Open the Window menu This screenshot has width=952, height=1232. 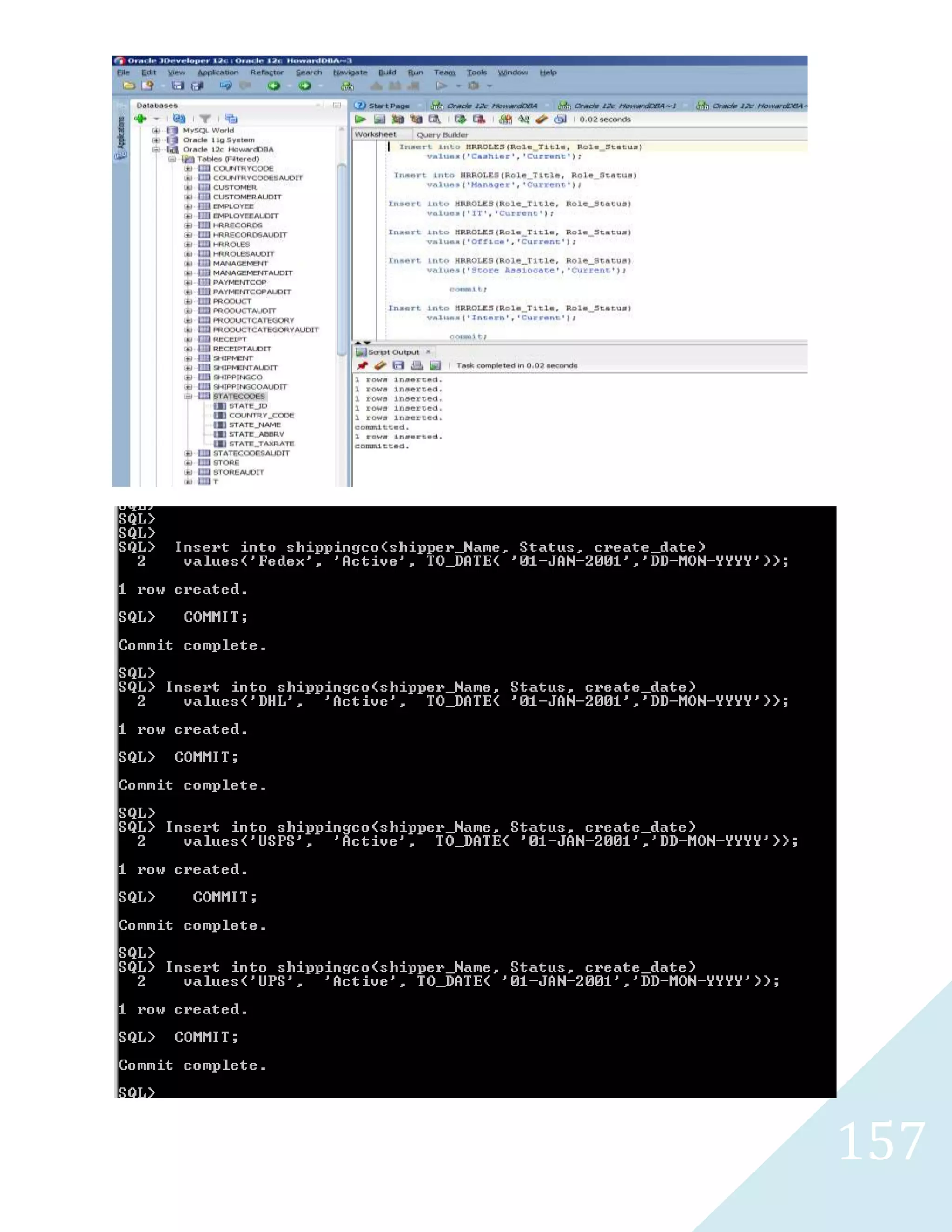click(x=513, y=72)
